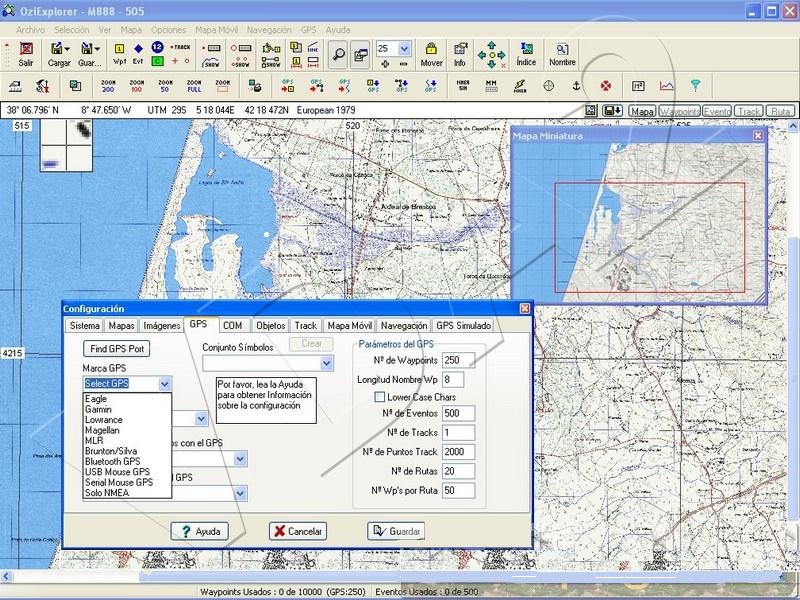Open the Ayuda menu in menu bar
The width and height of the screenshot is (800, 600).
pyautogui.click(x=338, y=30)
